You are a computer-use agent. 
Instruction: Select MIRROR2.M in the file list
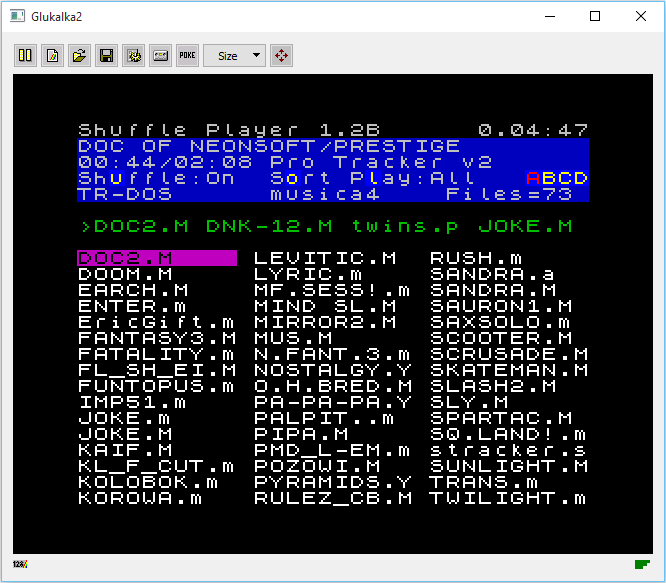[325, 322]
